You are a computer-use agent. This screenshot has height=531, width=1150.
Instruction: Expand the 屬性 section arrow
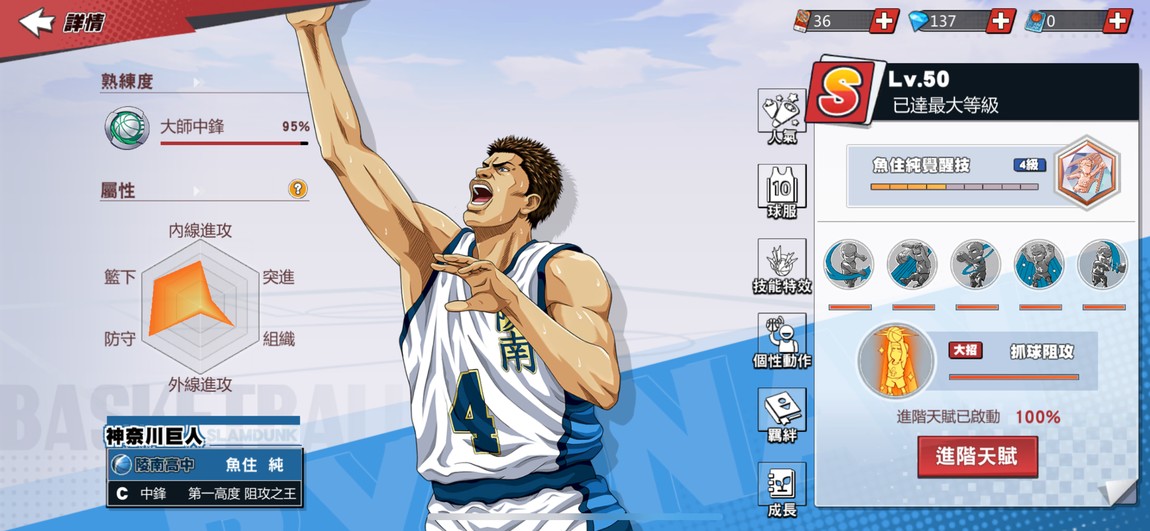pos(196,190)
